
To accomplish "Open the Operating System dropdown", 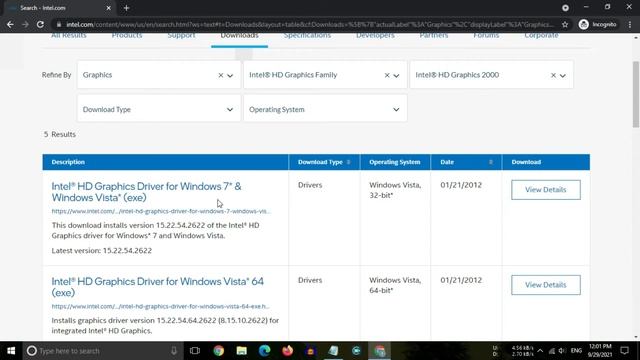I will (x=325, y=109).
